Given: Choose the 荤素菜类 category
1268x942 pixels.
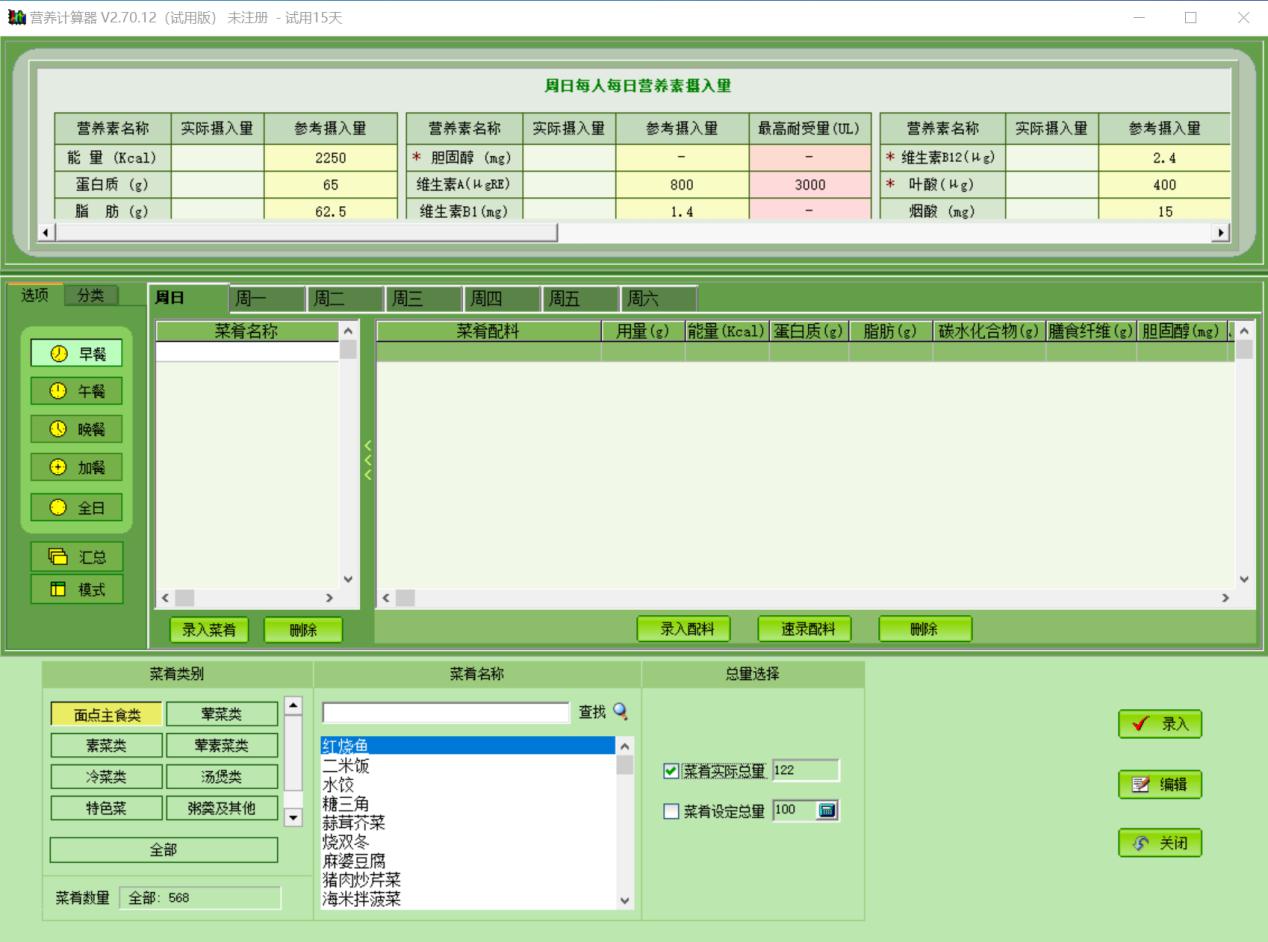Looking at the screenshot, I should point(222,745).
